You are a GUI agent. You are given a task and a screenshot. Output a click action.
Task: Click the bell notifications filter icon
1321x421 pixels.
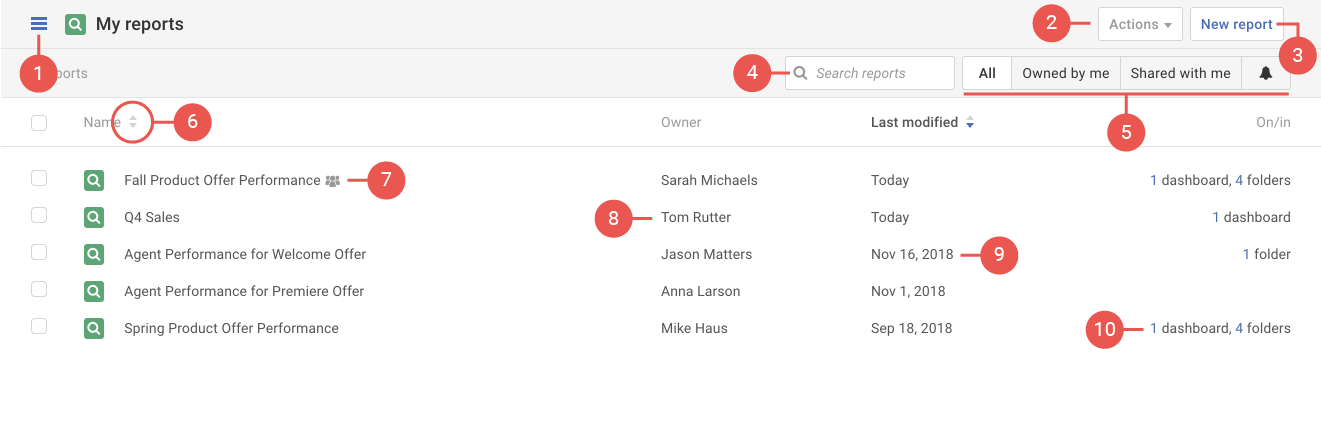[x=1265, y=73]
